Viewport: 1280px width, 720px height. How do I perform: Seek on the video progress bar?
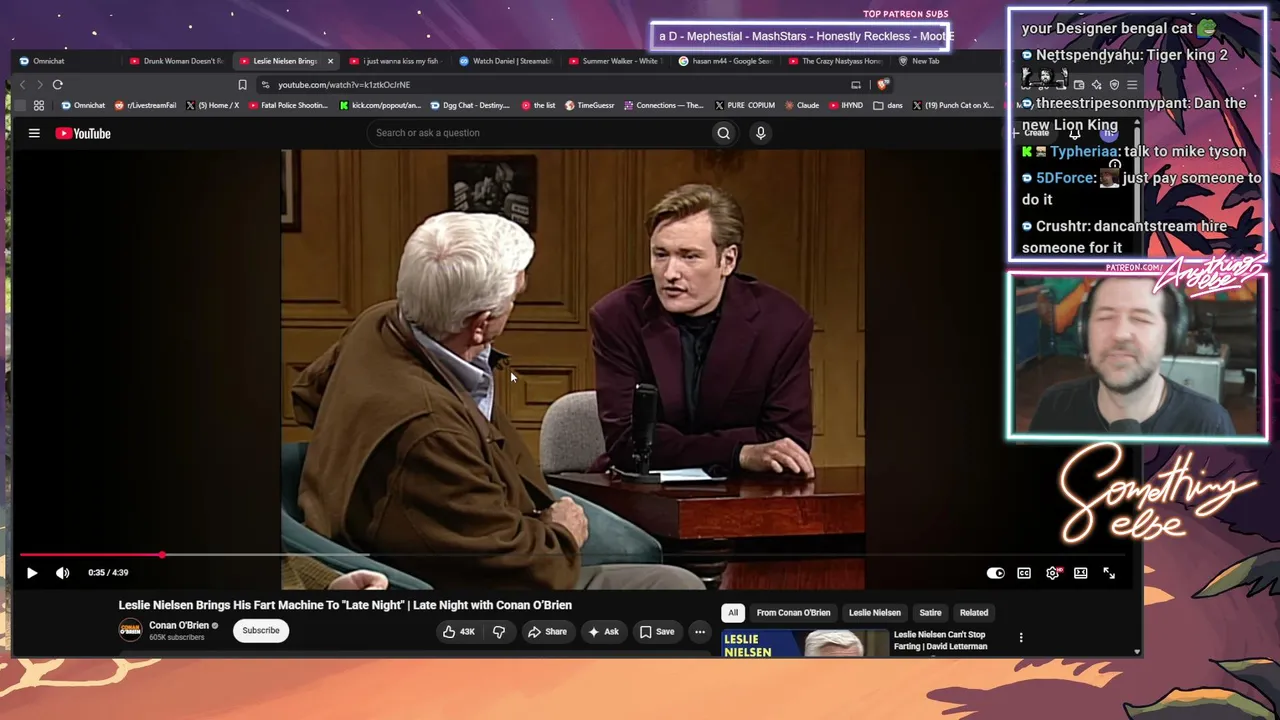coord(572,554)
